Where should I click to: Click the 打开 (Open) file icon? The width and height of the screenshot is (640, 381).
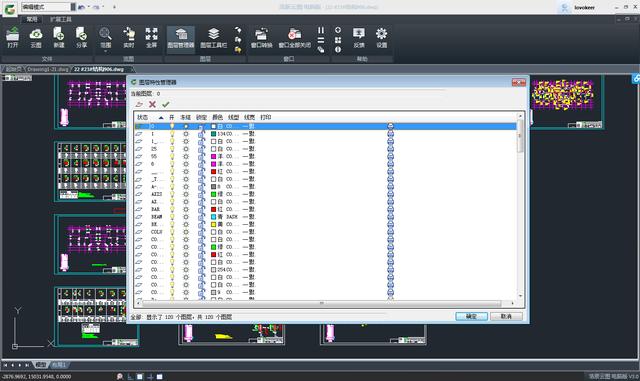pos(13,37)
